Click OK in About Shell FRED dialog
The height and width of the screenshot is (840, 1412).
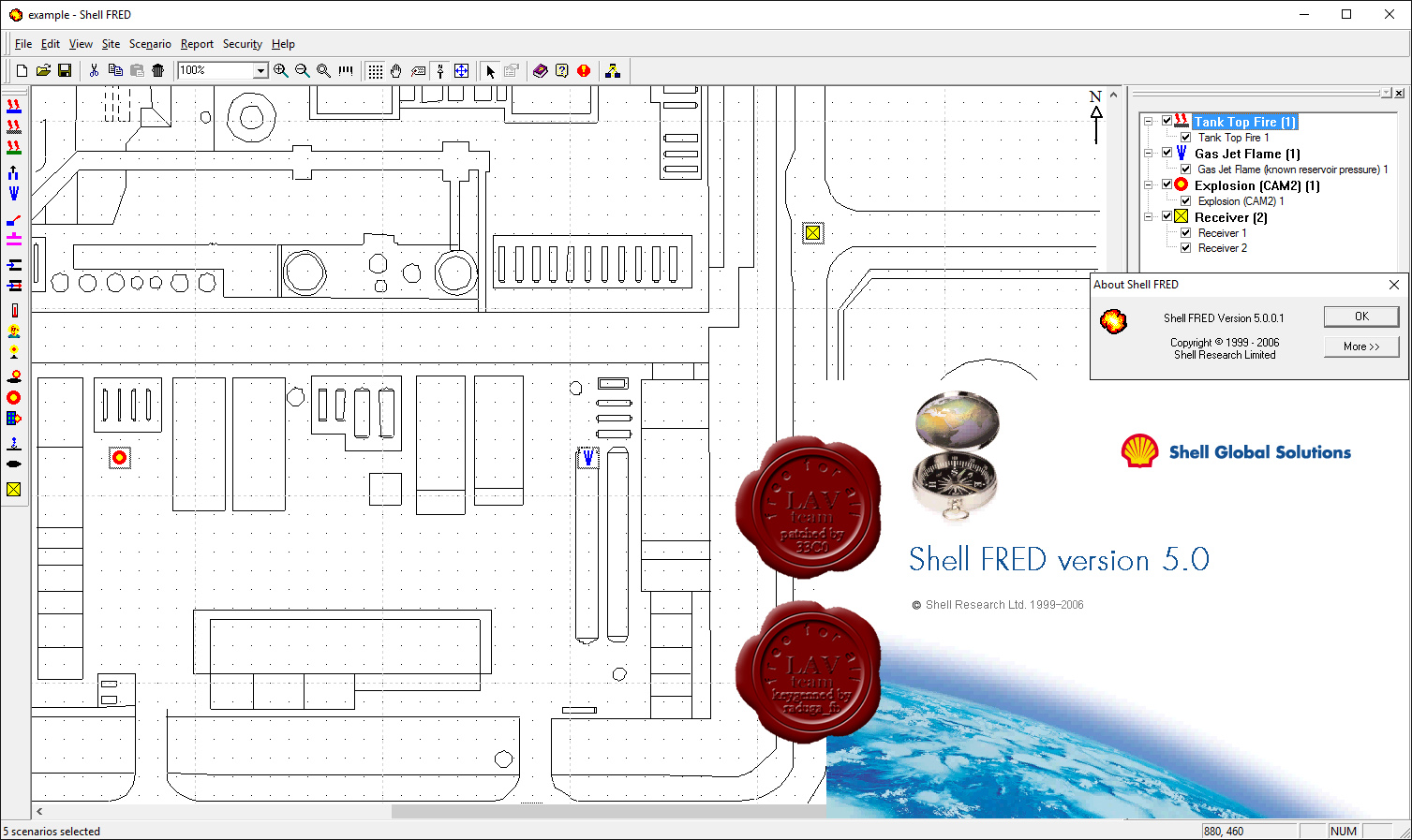[1361, 317]
